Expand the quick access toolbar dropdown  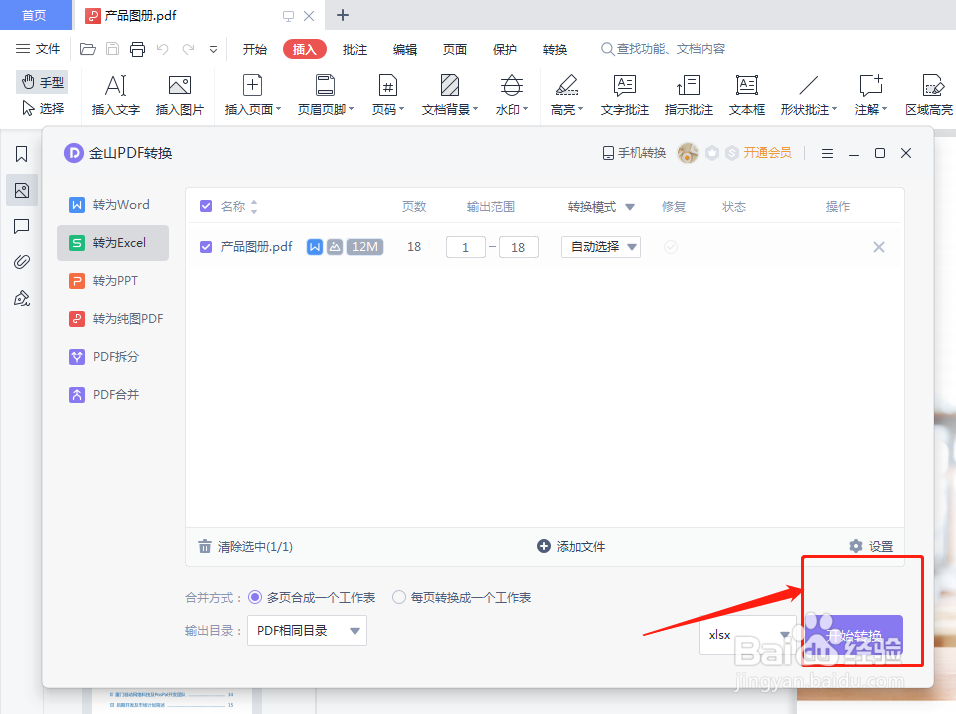click(213, 49)
